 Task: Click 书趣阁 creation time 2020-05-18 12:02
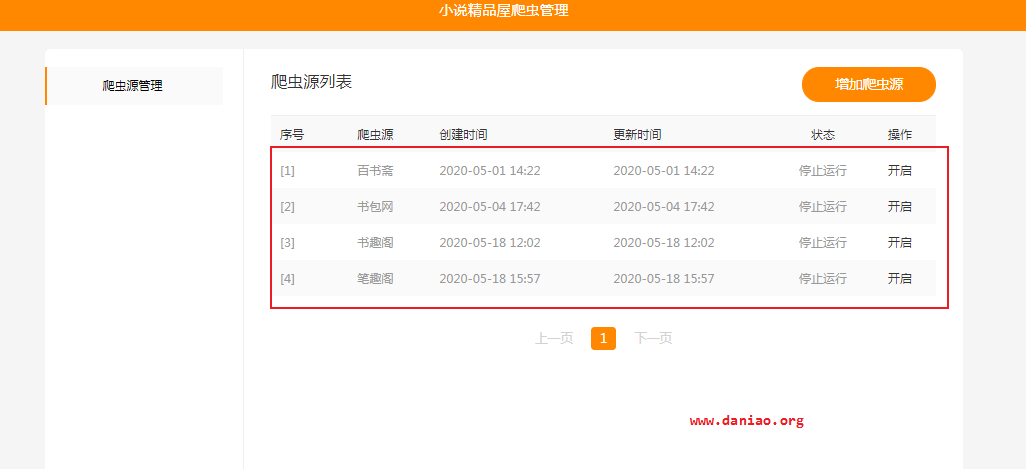[489, 243]
